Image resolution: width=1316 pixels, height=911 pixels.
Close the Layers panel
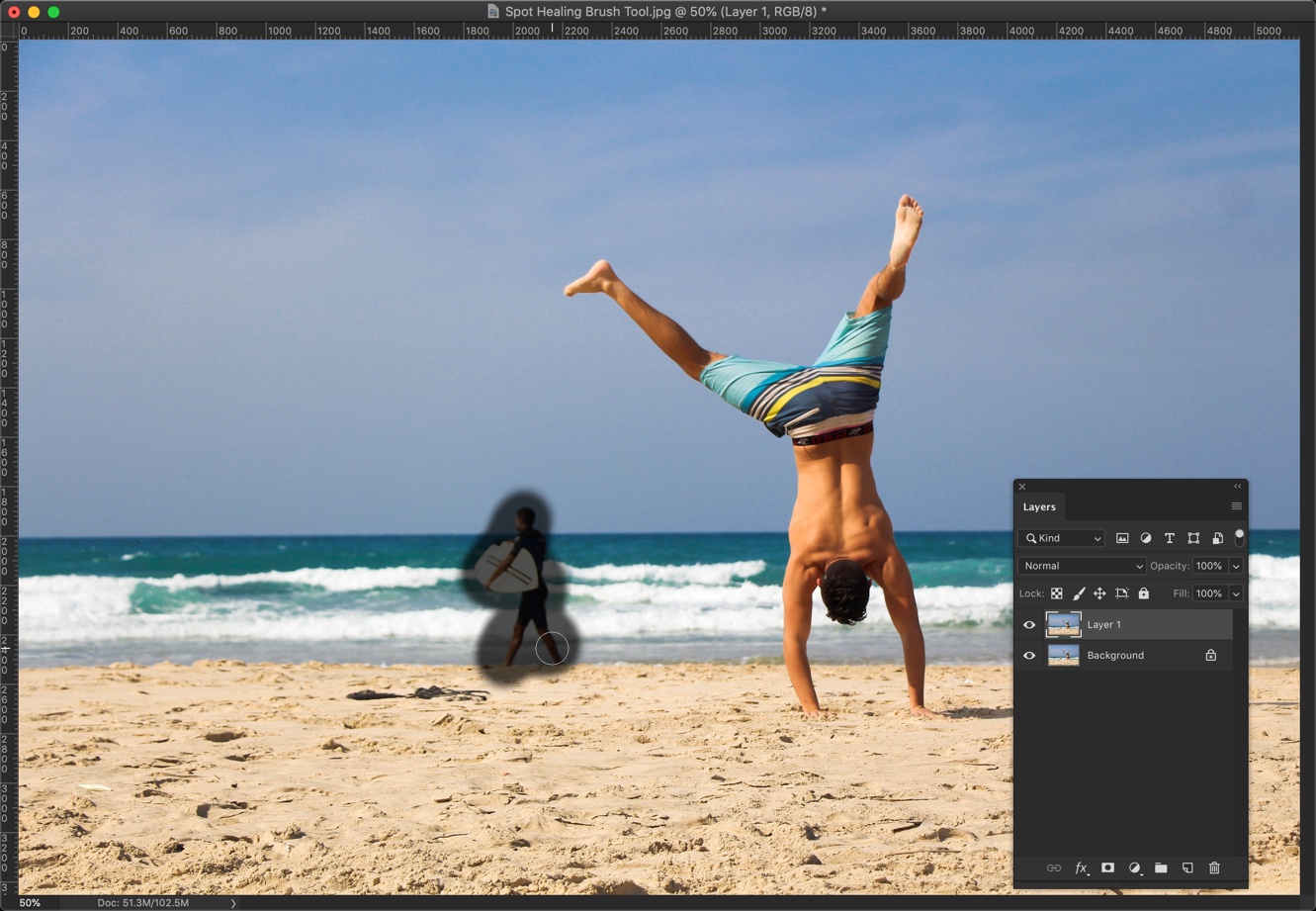(1022, 487)
